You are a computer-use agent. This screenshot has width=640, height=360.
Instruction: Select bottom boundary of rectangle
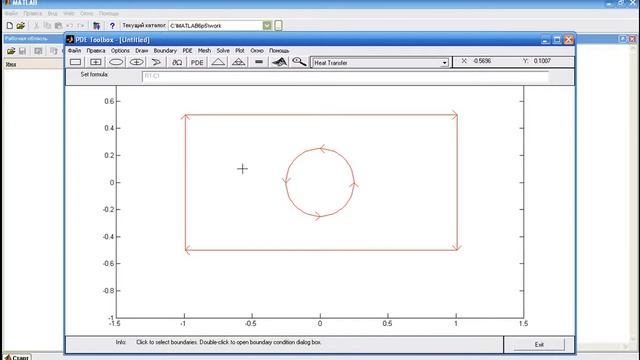point(321,250)
